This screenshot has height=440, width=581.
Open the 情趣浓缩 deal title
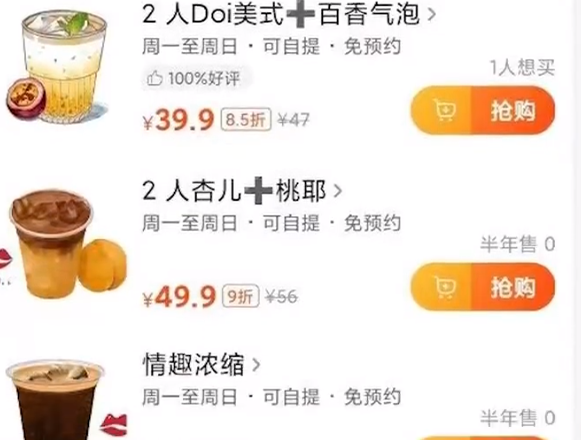[x=193, y=364]
